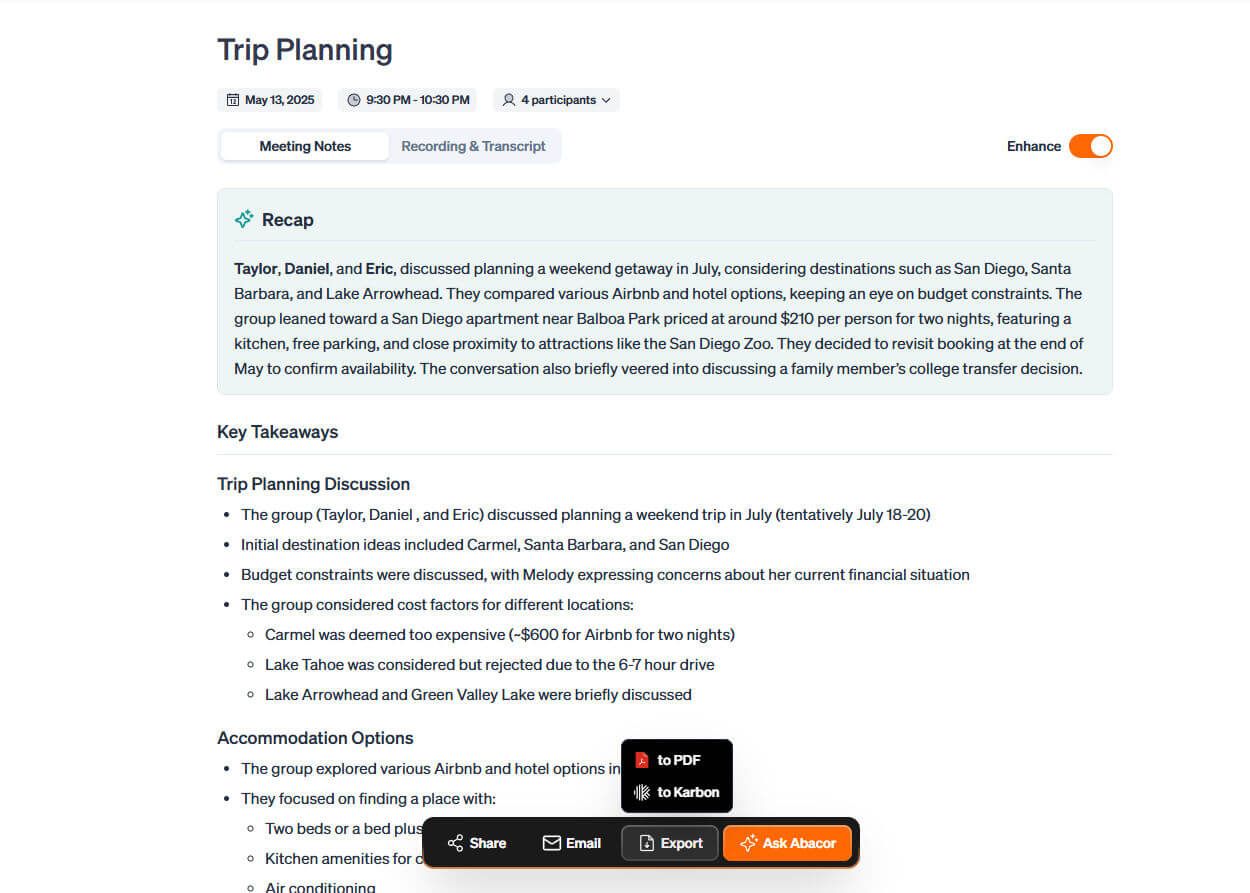Click the PDF file icon in export menu

(642, 760)
